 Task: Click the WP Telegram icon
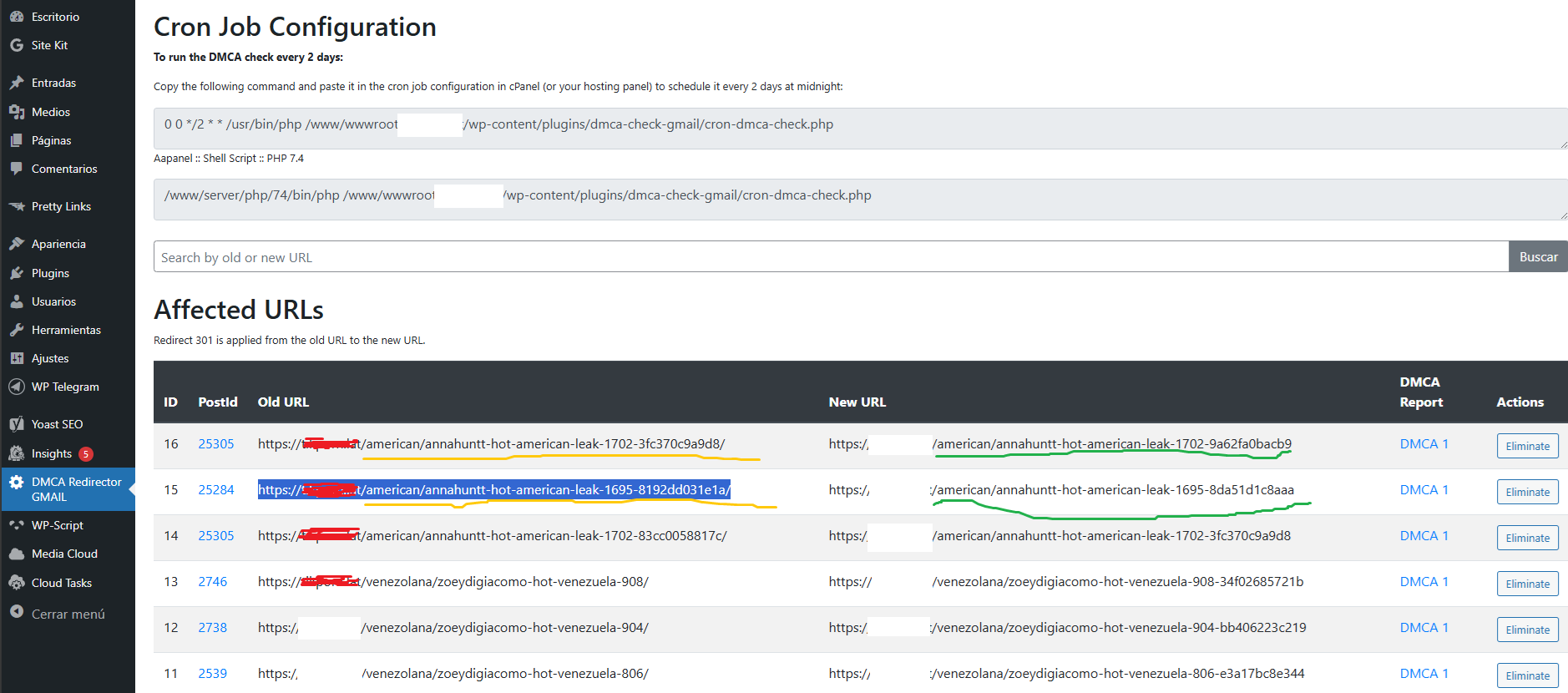(17, 387)
